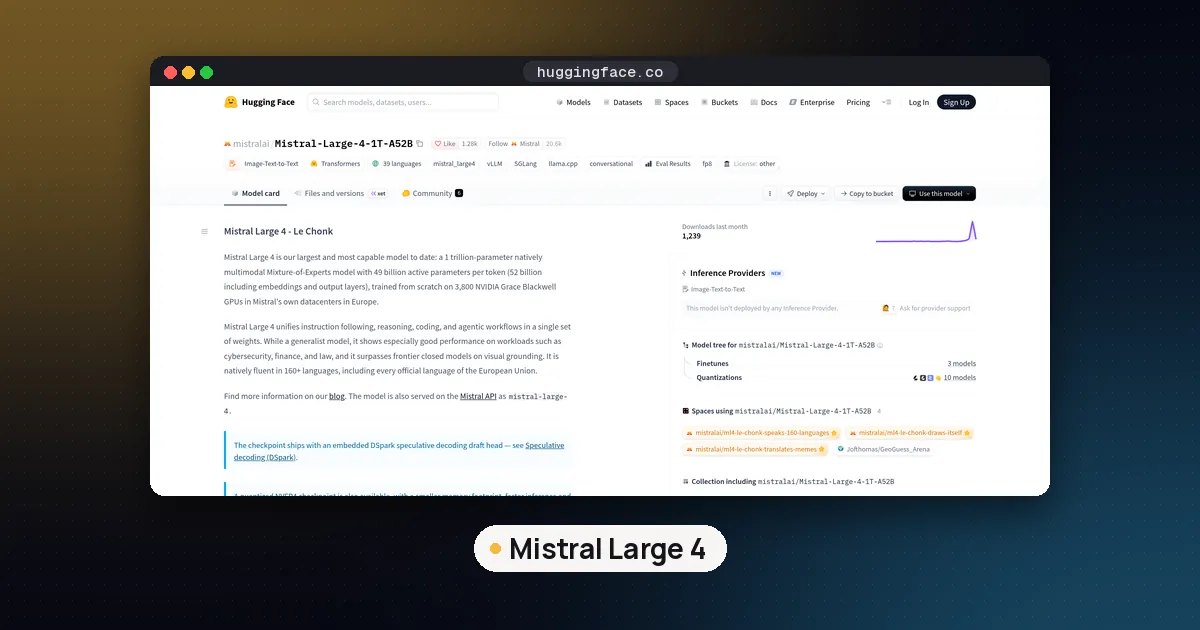Select the fp8 tag

(707, 163)
